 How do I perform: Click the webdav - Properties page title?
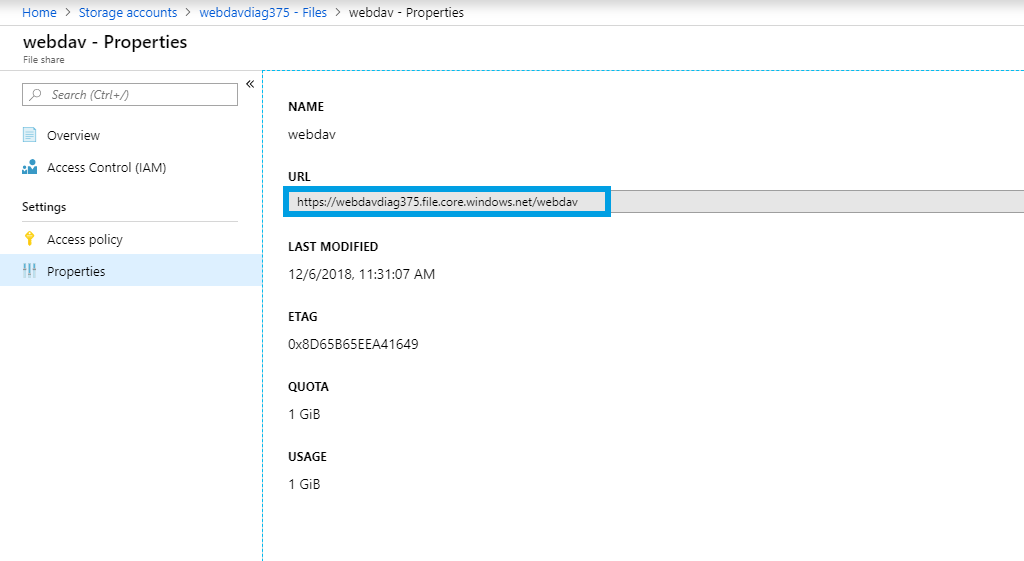point(105,42)
